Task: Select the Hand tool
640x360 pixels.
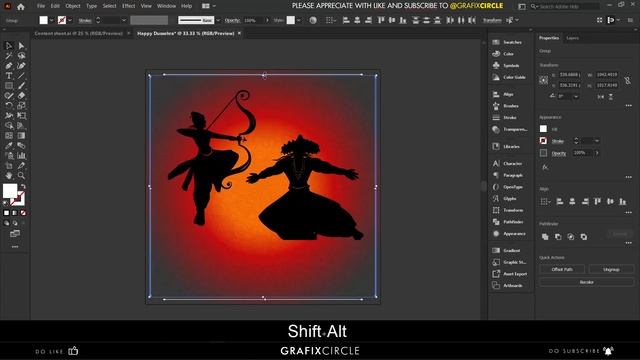Action: click(9, 176)
